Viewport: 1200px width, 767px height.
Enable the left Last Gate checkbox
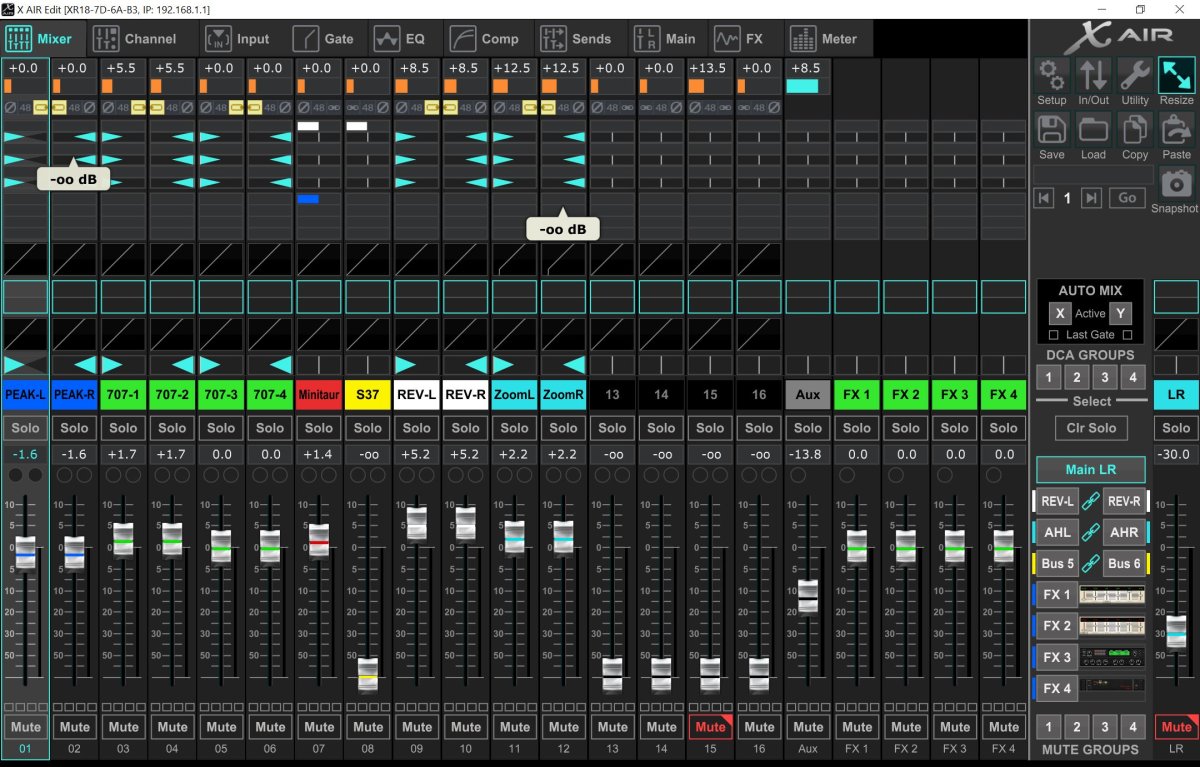click(x=1053, y=335)
